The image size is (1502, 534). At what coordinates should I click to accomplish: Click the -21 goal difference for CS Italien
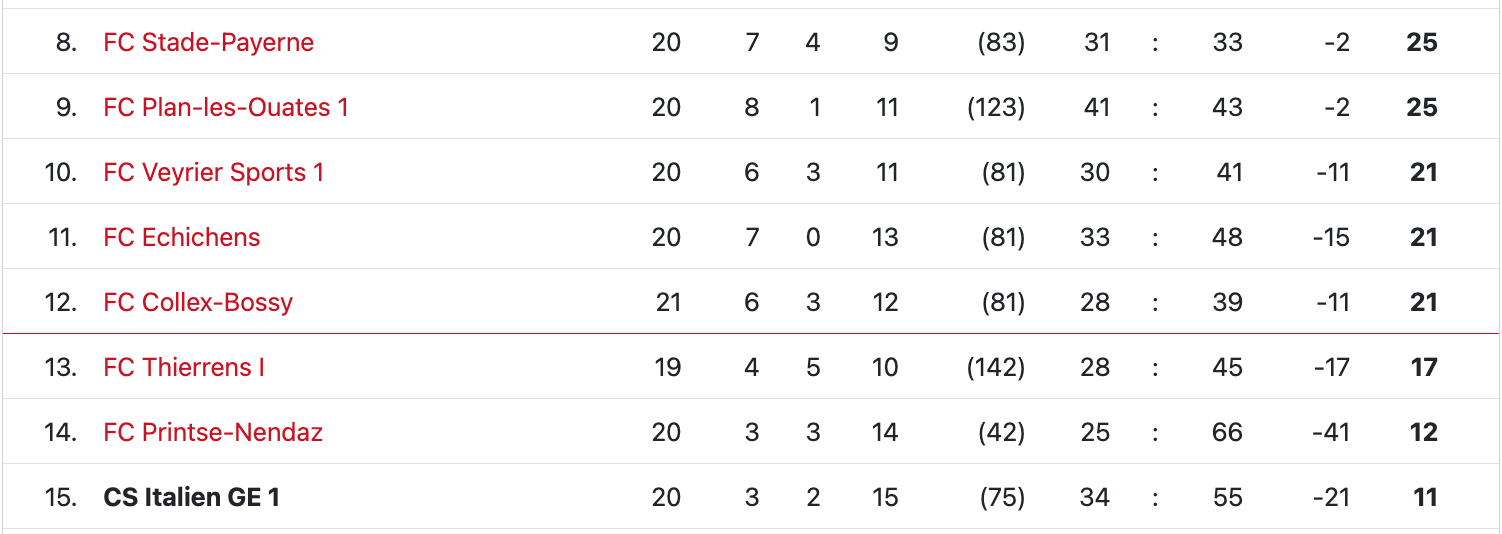[1331, 497]
